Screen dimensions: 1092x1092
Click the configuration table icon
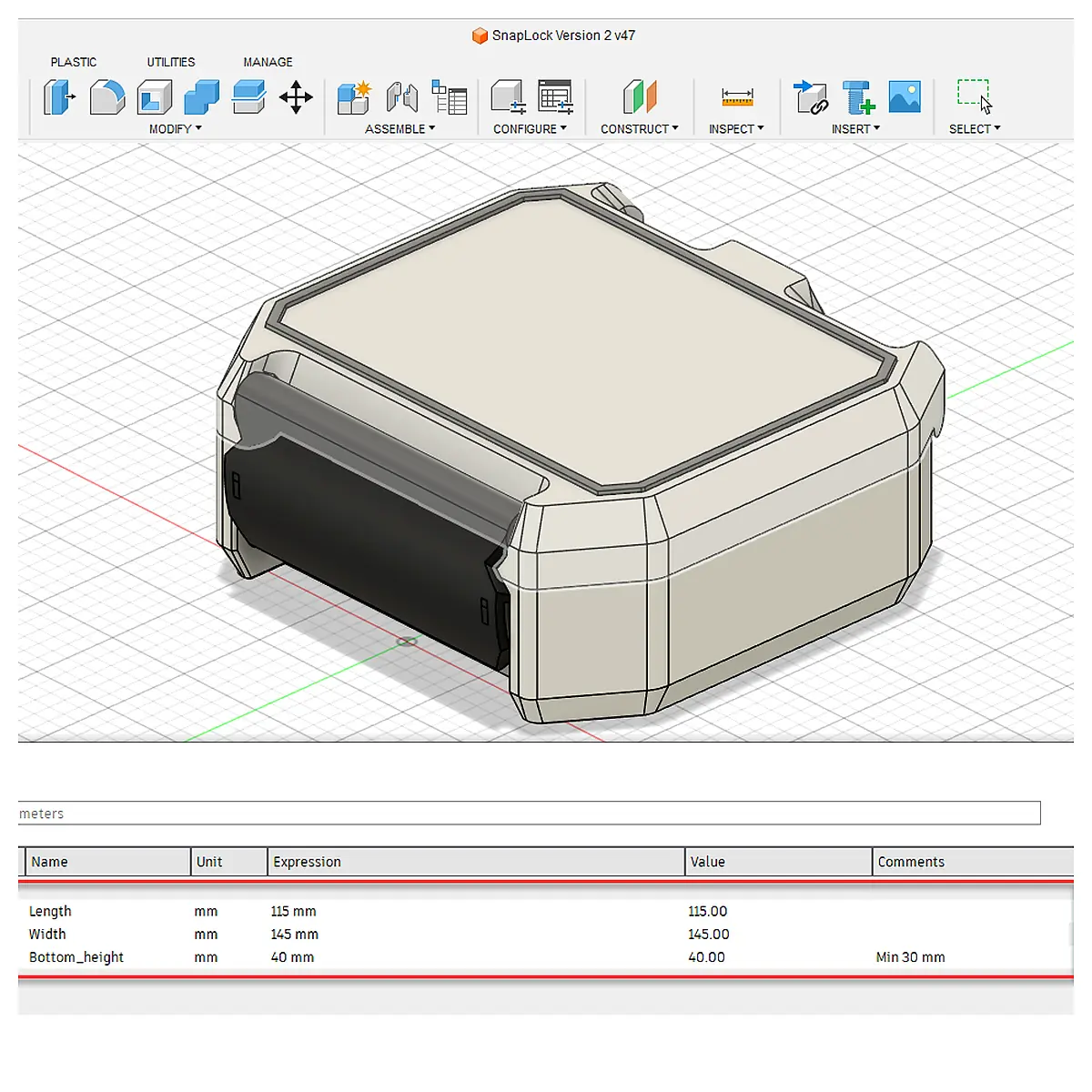(x=555, y=96)
